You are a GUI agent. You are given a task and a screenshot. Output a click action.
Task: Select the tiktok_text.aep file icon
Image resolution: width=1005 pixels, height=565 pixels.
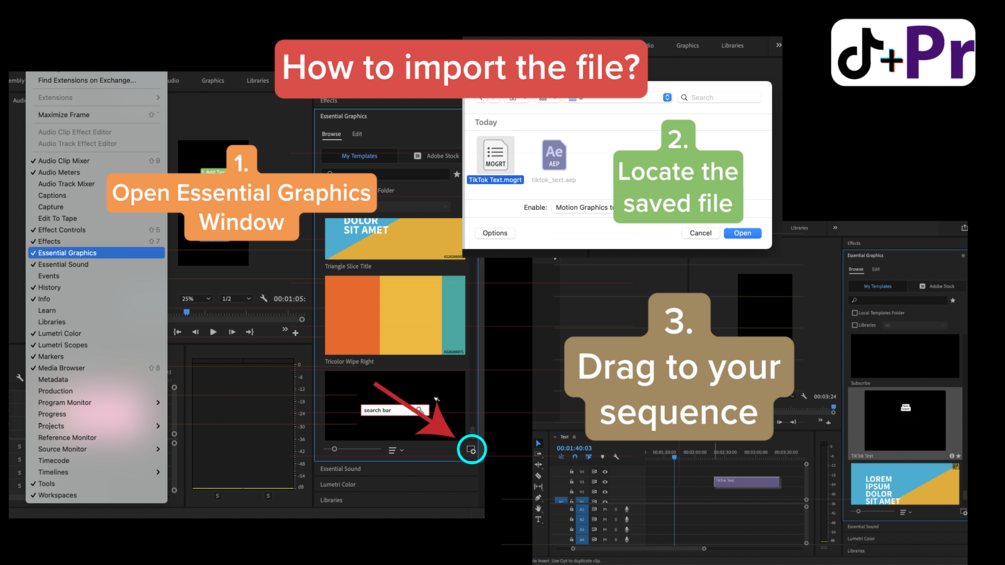click(554, 154)
